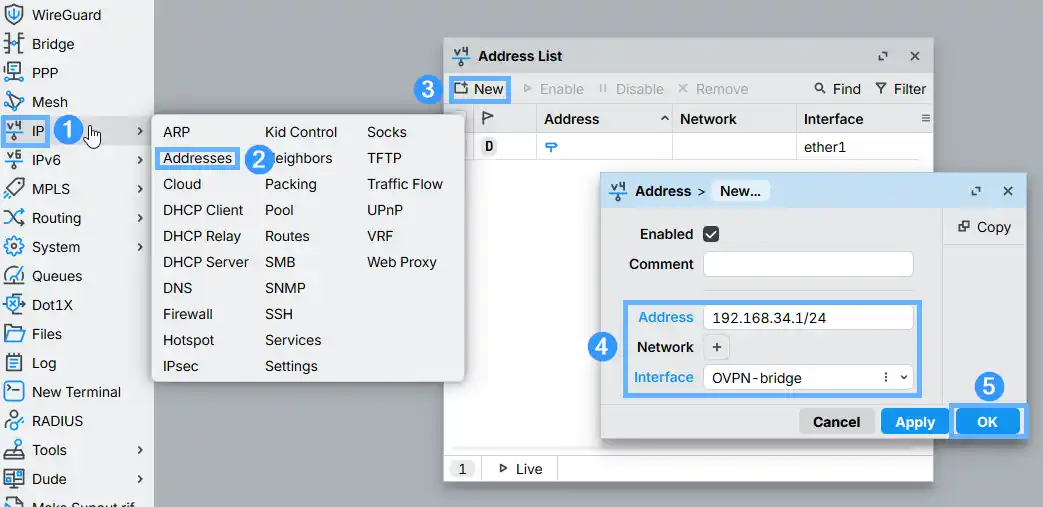Open Mesh sidebar icon
The width and height of the screenshot is (1043, 507).
(x=14, y=102)
